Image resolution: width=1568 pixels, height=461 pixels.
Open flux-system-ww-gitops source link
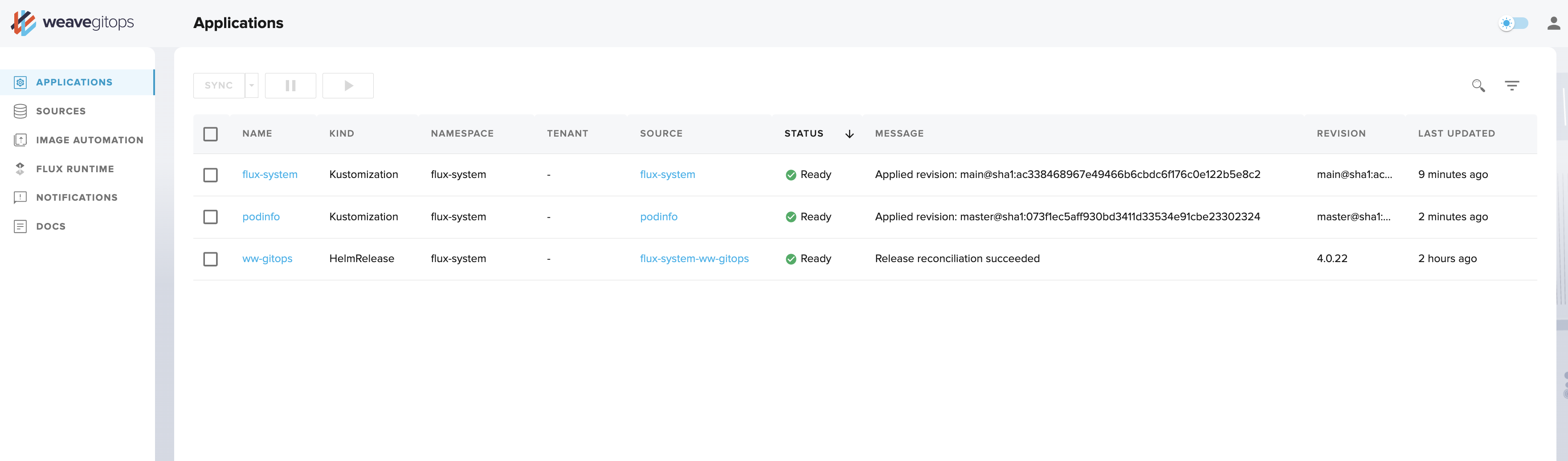[x=694, y=259]
